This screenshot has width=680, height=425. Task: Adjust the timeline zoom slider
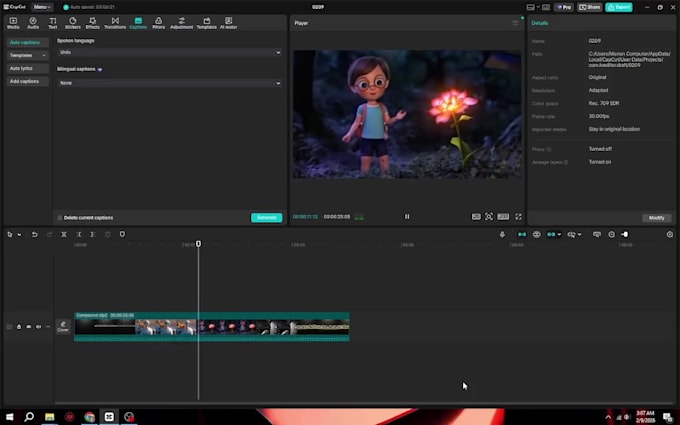point(624,234)
